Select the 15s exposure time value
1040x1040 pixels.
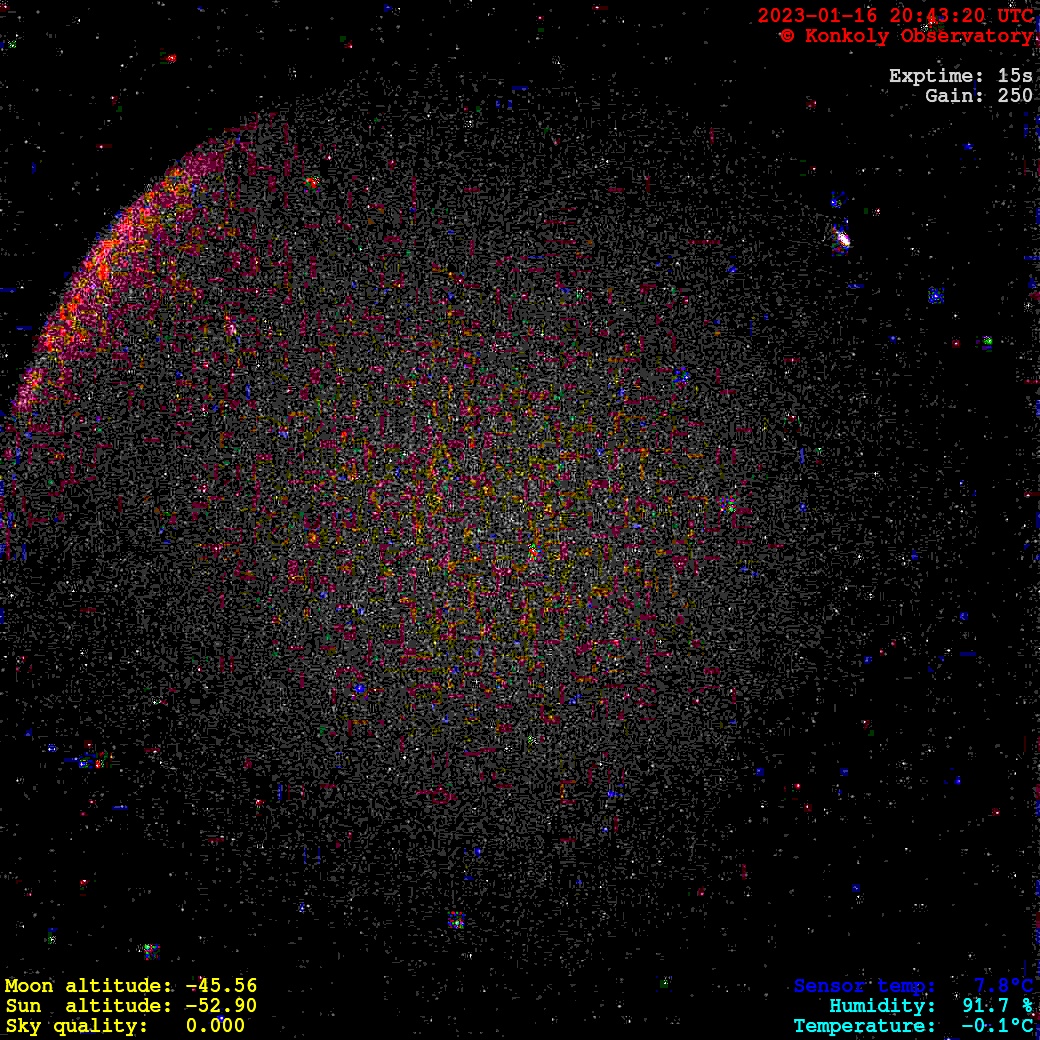(1015, 76)
